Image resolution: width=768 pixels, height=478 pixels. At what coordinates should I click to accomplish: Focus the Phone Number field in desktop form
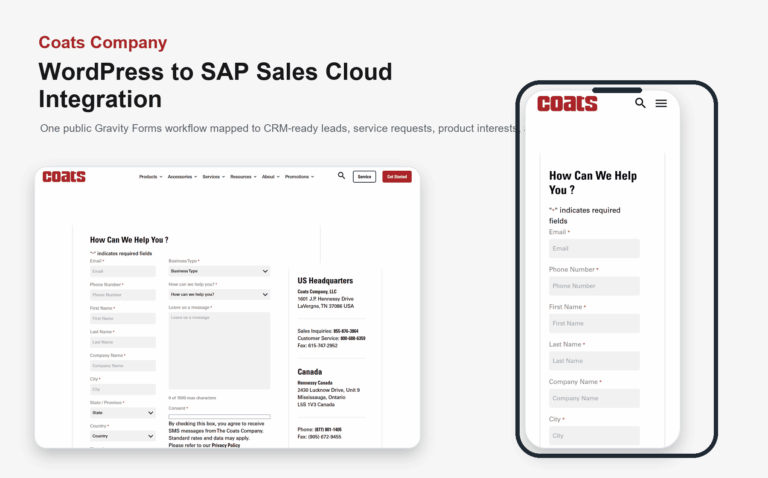coord(122,295)
